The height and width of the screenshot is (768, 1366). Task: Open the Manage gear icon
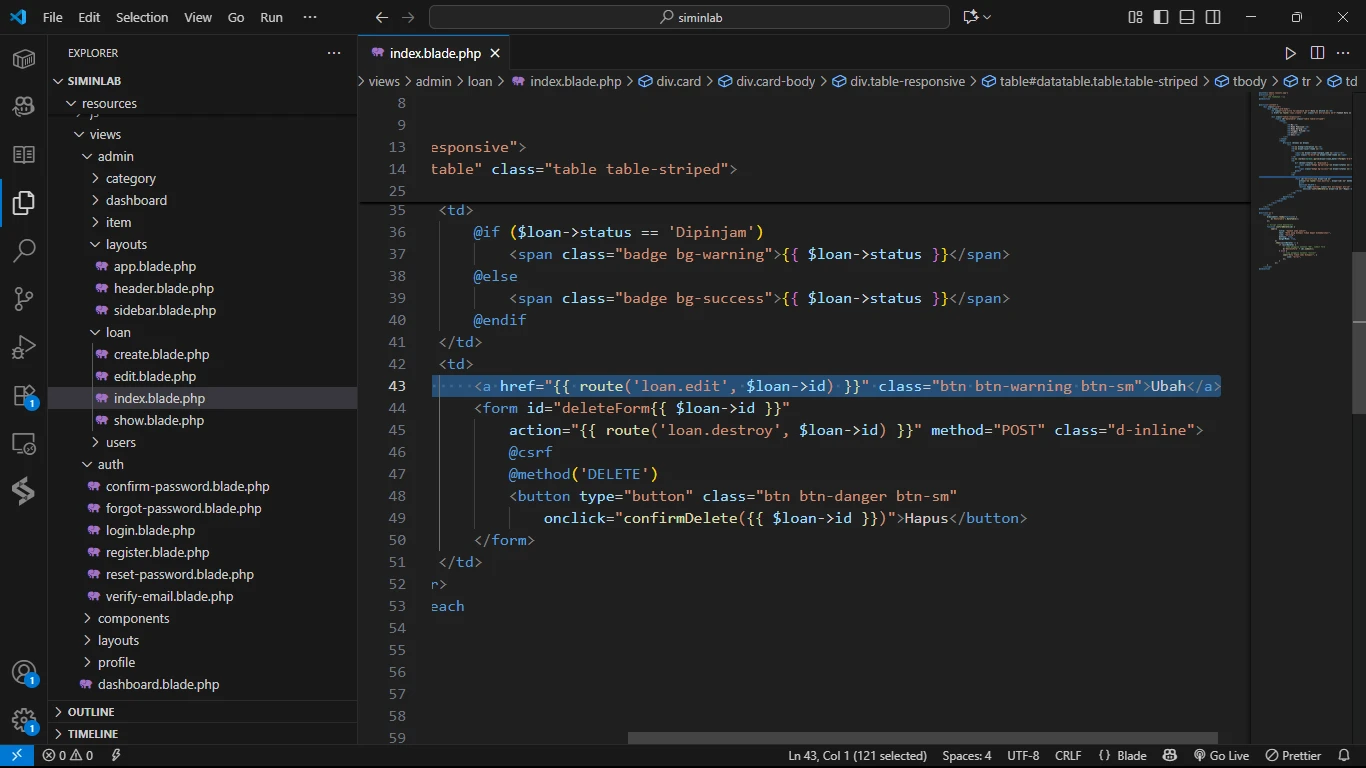coord(24,720)
